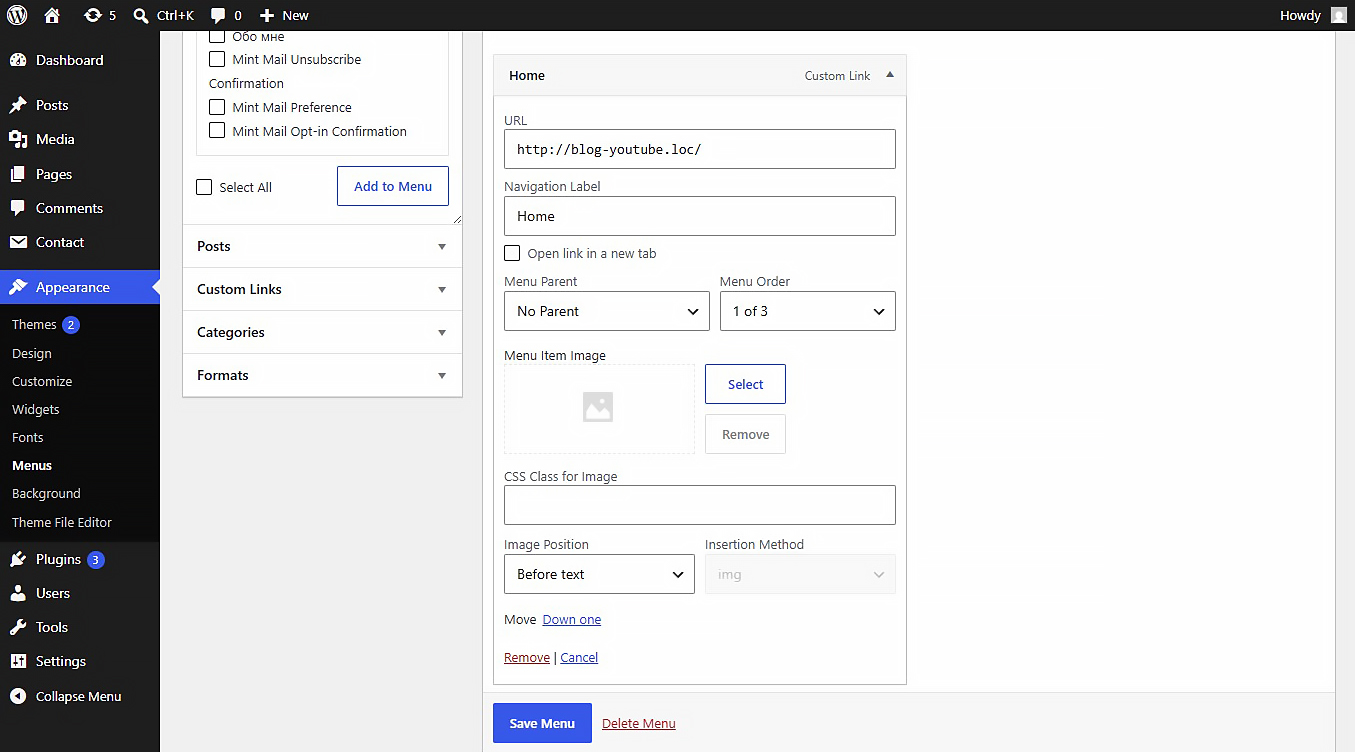Screen dimensions: 1355x752
Task: Click the Comments sidebar bubble icon
Action: point(18,208)
